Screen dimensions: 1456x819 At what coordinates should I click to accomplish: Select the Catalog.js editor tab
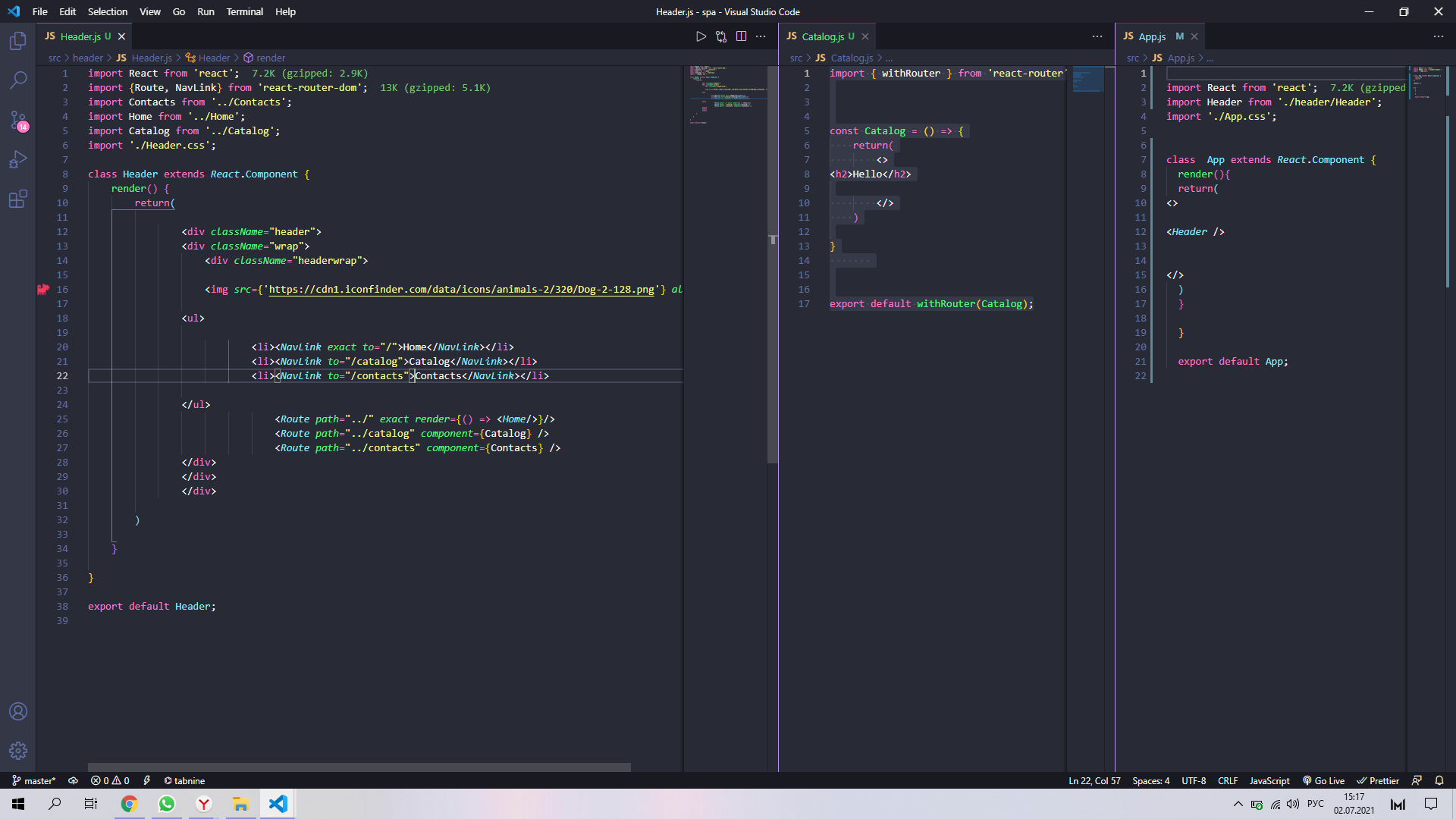coord(828,36)
